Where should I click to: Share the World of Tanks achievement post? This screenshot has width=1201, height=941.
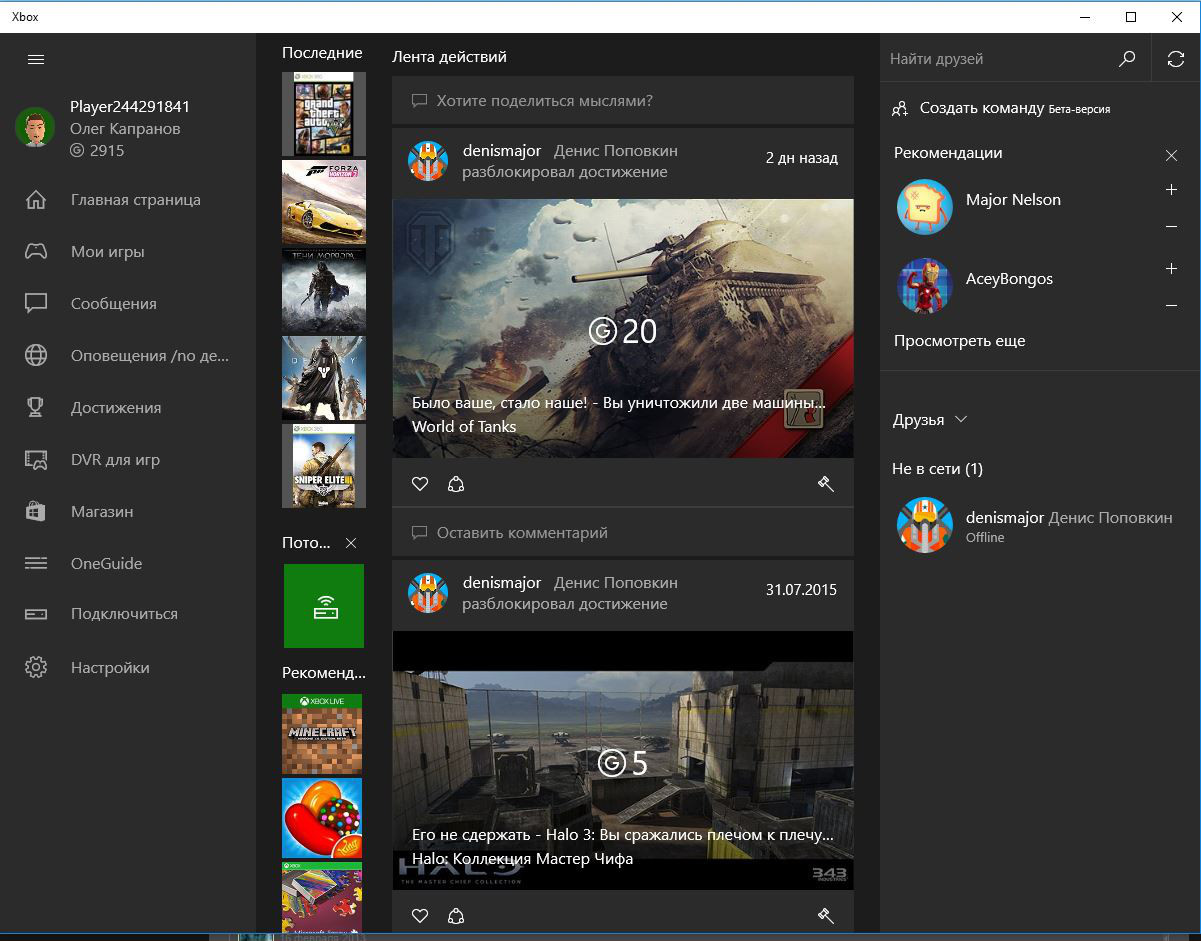coord(456,484)
